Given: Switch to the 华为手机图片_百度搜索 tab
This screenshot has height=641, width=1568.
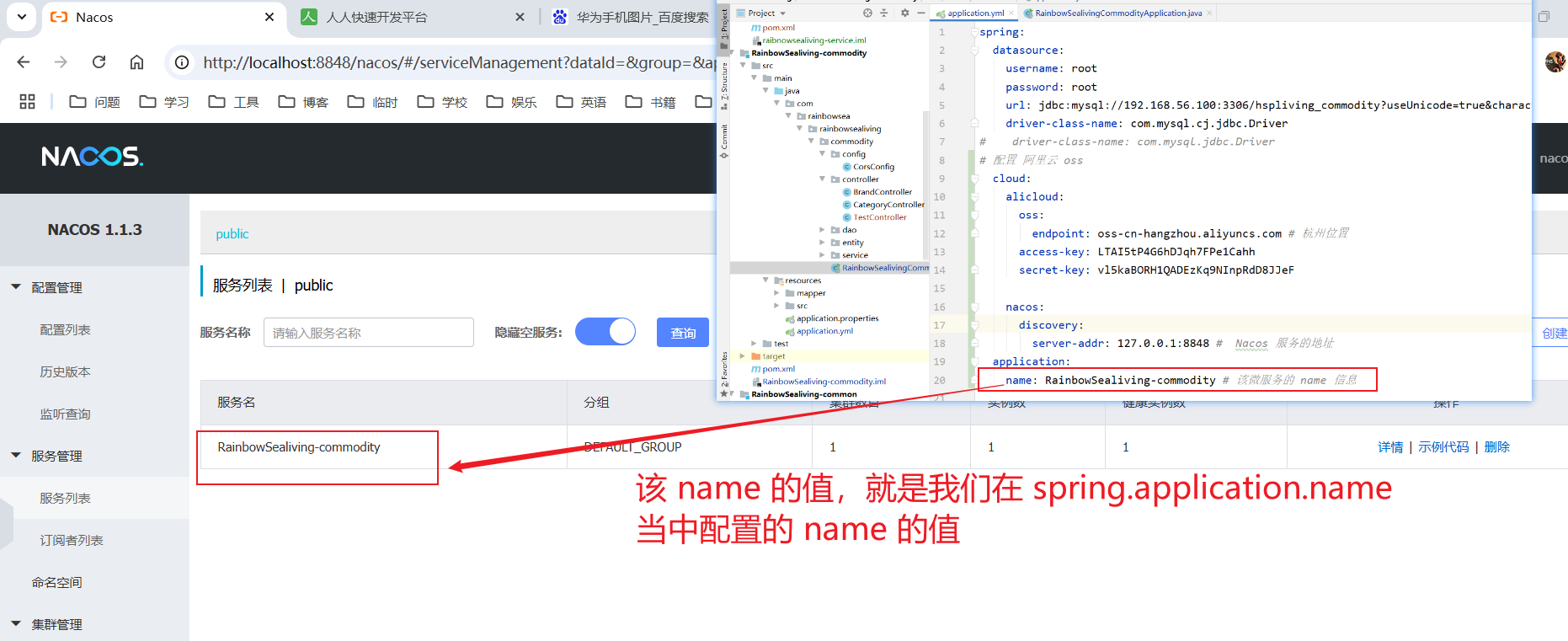Looking at the screenshot, I should 643,17.
